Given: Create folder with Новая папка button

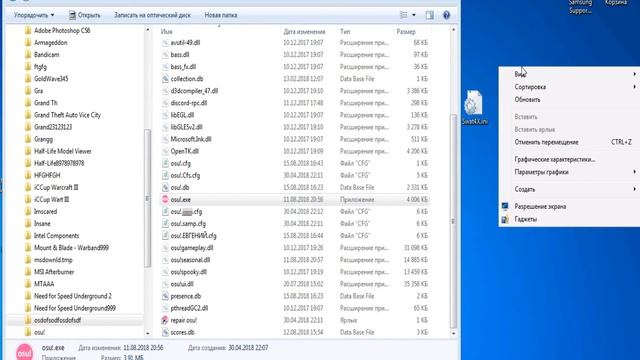Looking at the screenshot, I should (x=221, y=15).
